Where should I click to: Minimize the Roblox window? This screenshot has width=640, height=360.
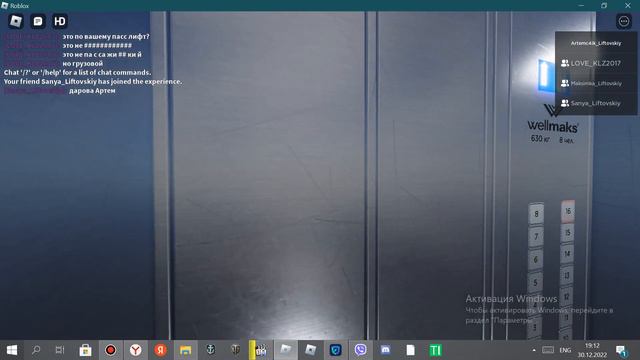[581, 5]
